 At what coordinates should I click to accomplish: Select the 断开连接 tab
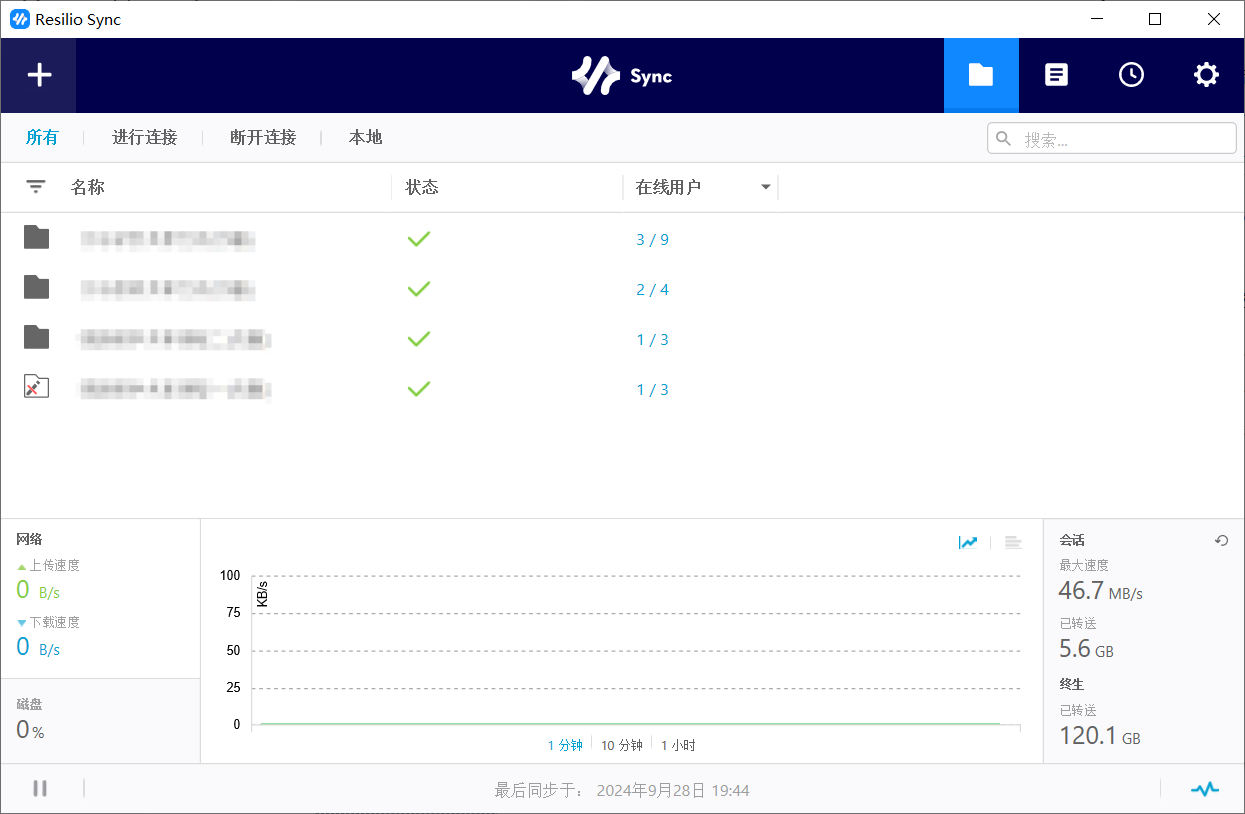click(x=263, y=137)
